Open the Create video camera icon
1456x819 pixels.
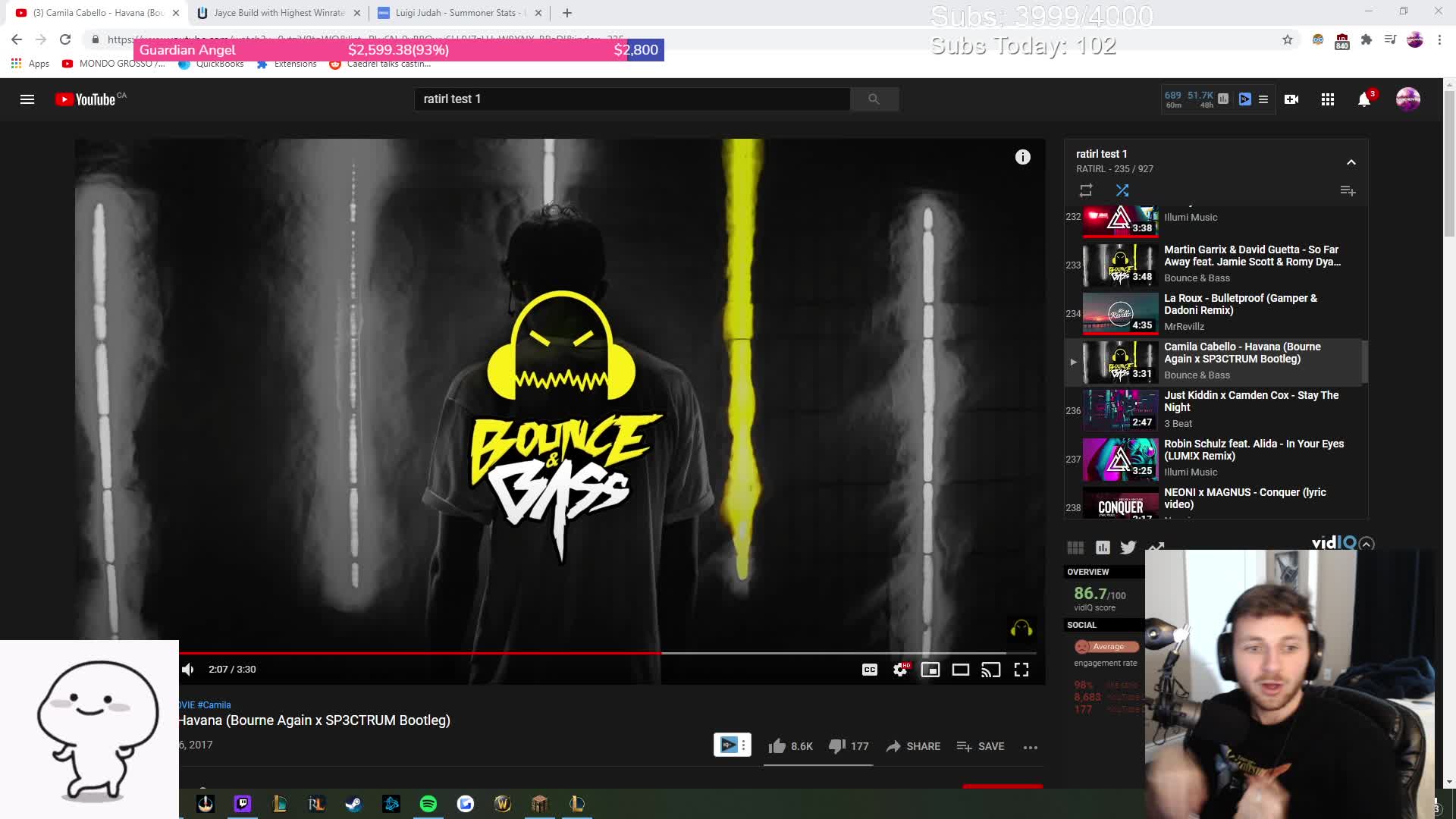point(1291,99)
